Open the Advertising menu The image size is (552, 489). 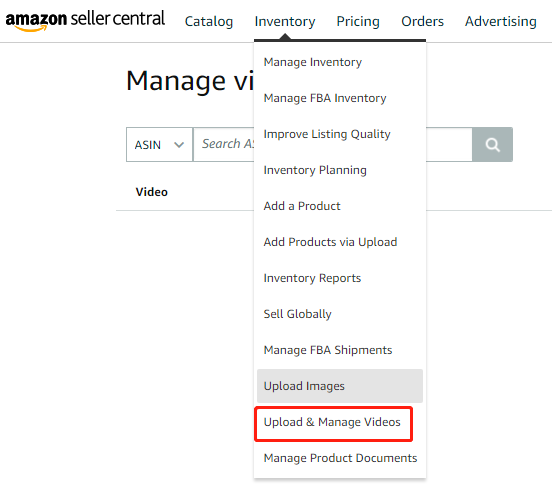[501, 21]
